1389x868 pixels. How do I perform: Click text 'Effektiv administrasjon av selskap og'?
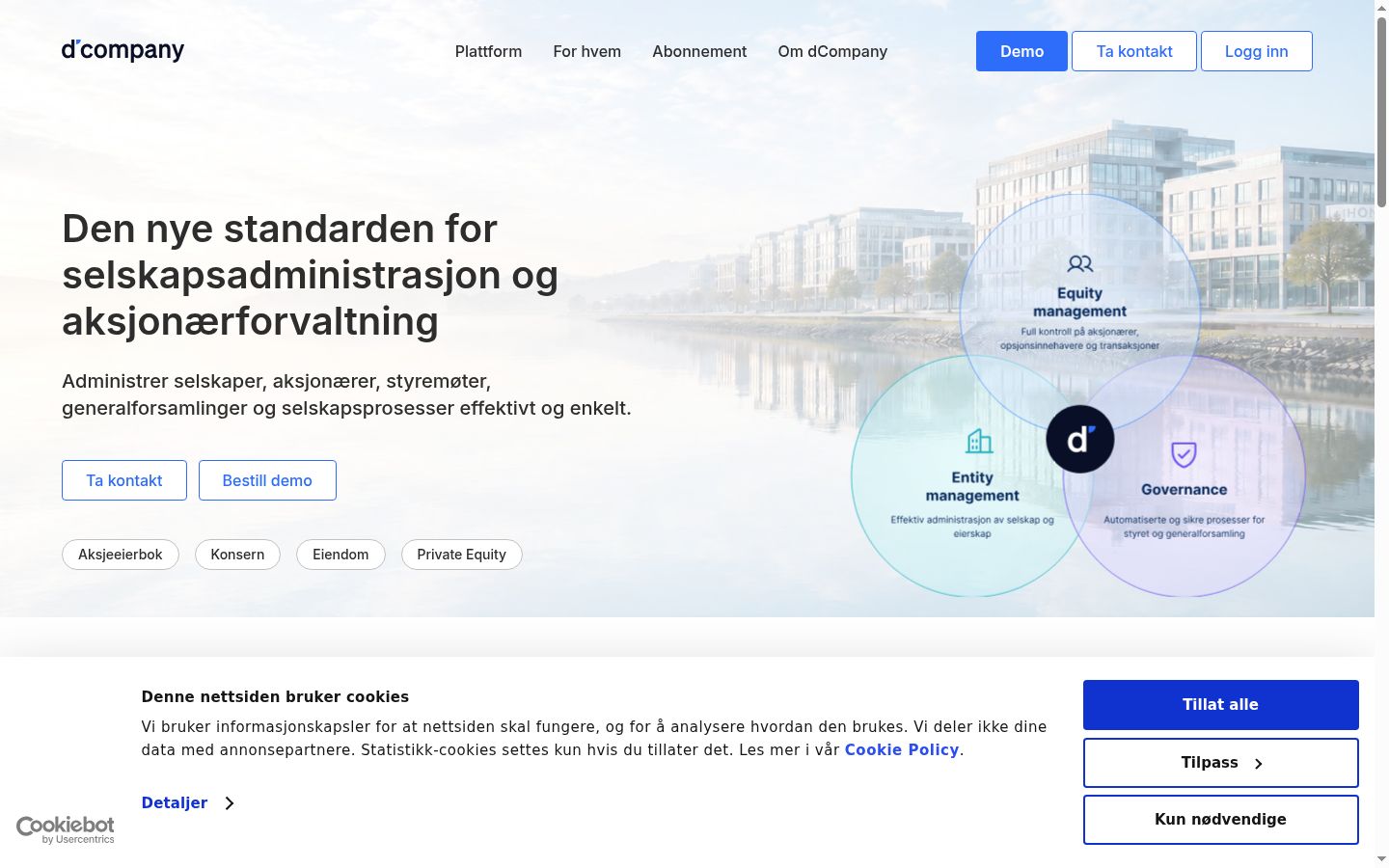click(x=972, y=519)
